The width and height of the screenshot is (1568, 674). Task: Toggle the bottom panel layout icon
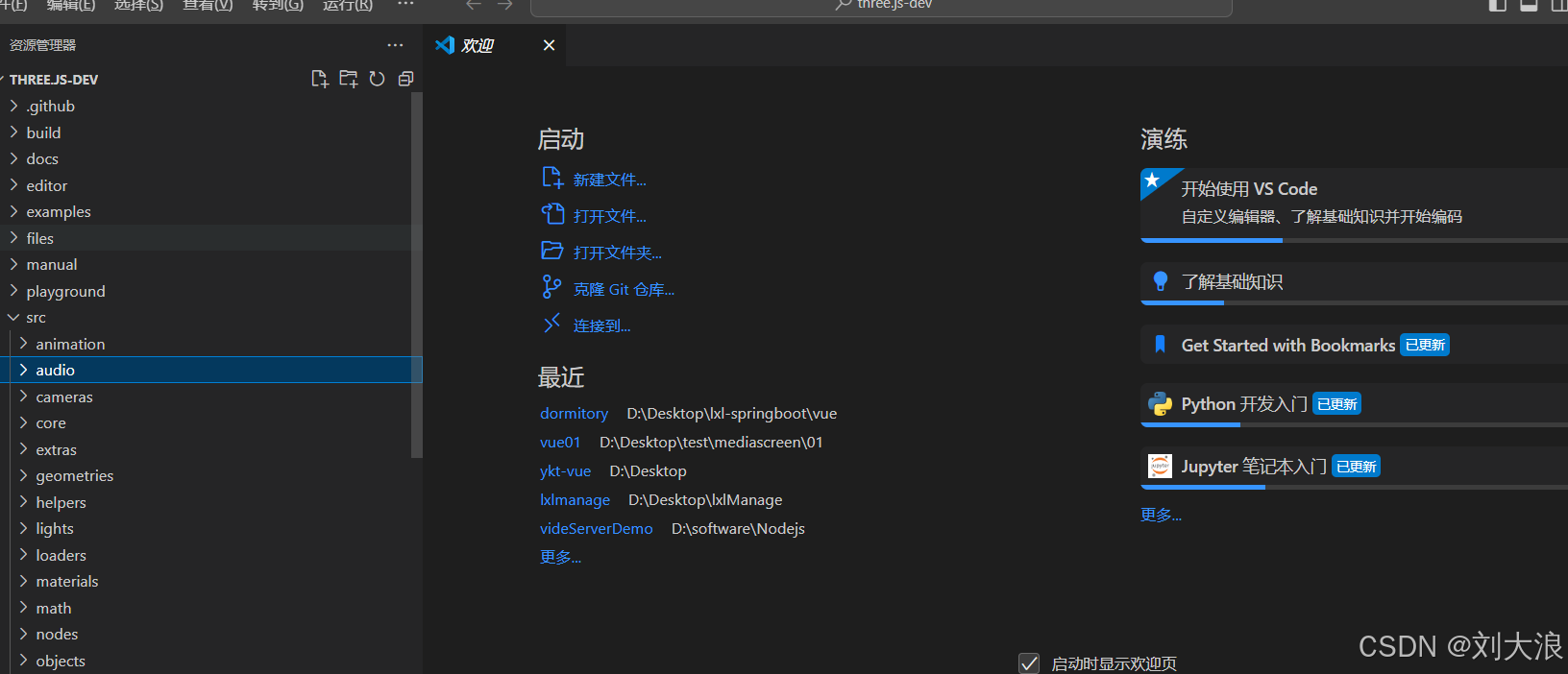tap(1530, 5)
